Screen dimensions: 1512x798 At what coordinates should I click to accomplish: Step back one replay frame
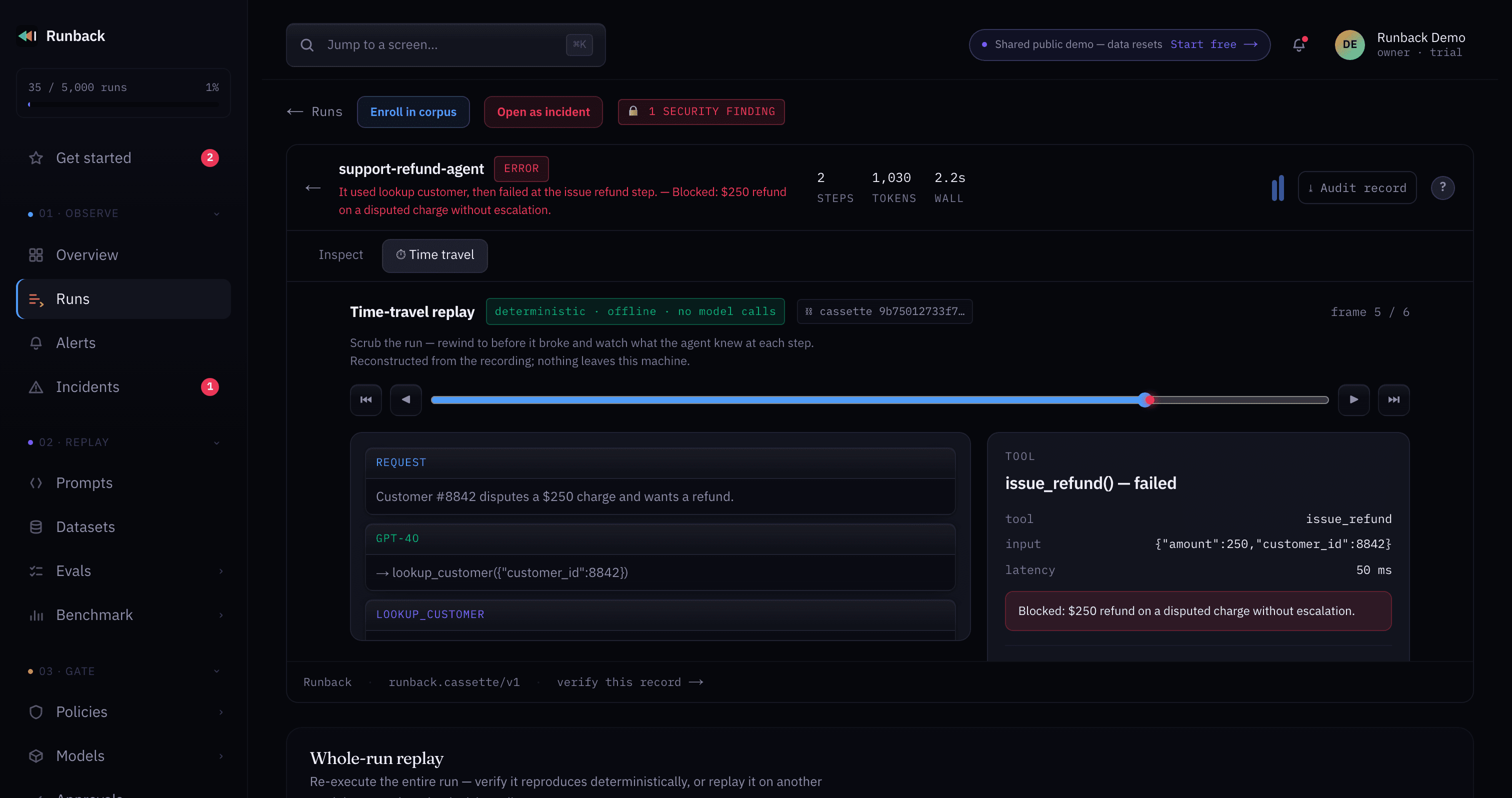(x=405, y=399)
